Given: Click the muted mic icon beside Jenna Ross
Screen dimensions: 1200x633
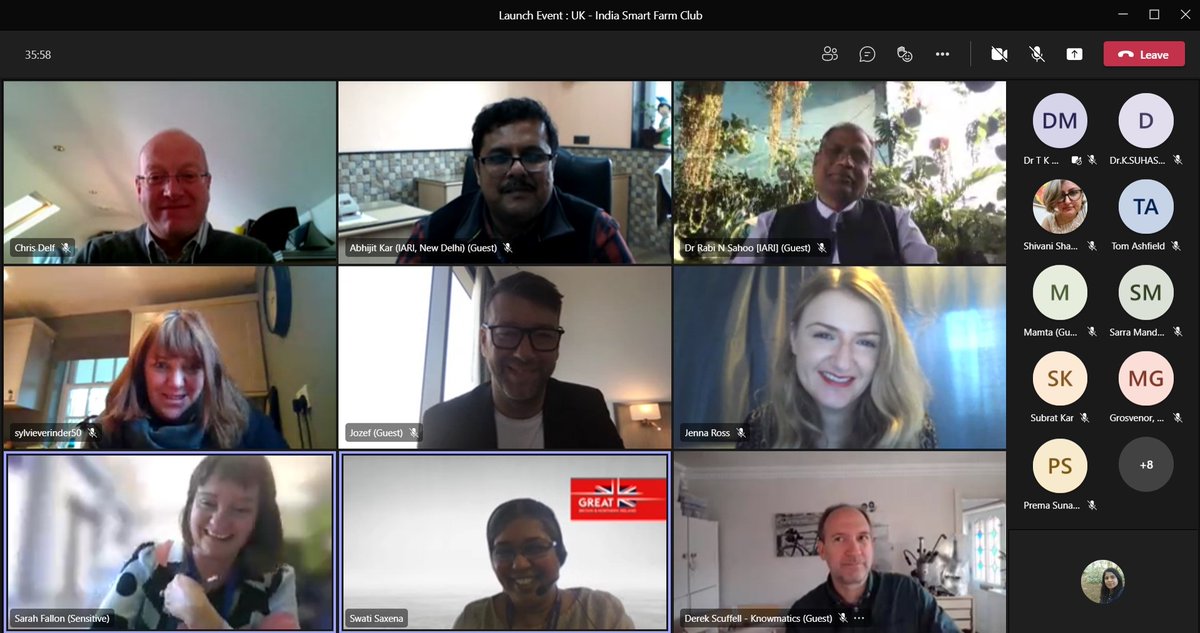Looking at the screenshot, I should [741, 433].
